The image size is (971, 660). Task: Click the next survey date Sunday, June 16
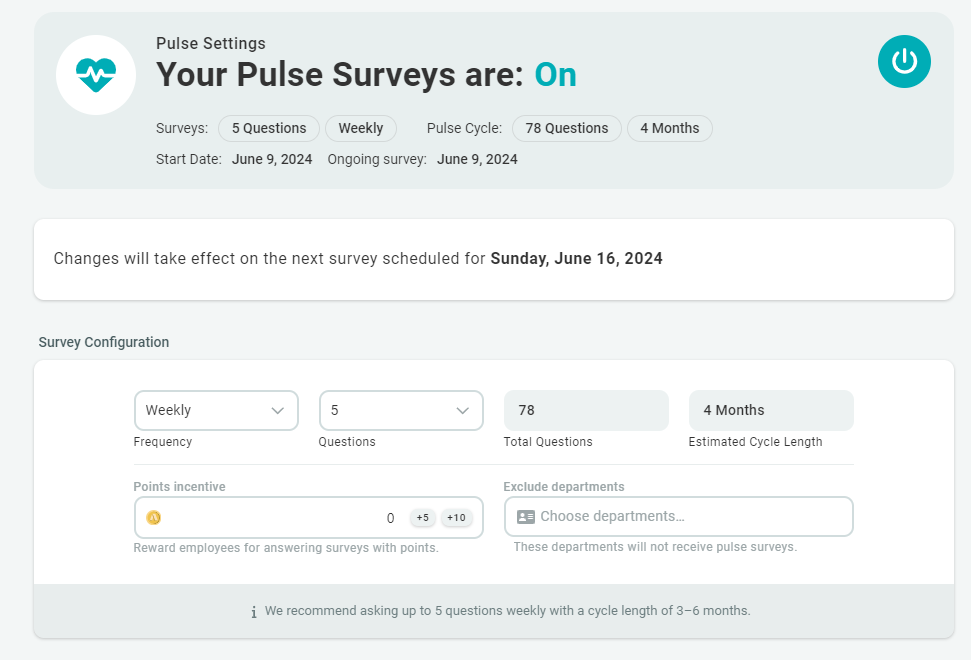pos(576,259)
